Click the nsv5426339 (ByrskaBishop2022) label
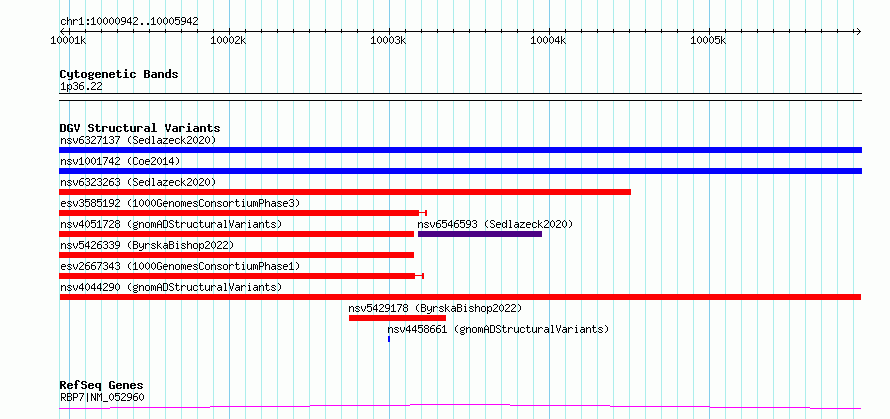The height and width of the screenshot is (419, 890). (147, 245)
